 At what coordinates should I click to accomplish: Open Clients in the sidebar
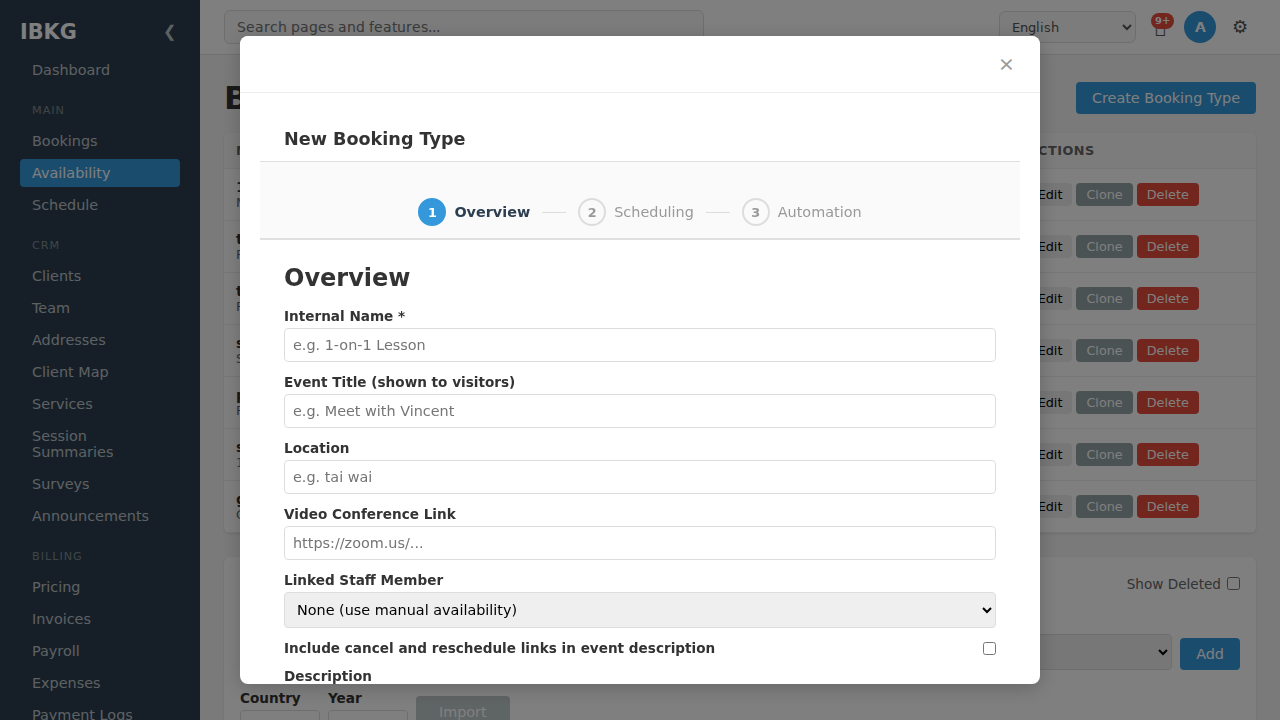100,276
